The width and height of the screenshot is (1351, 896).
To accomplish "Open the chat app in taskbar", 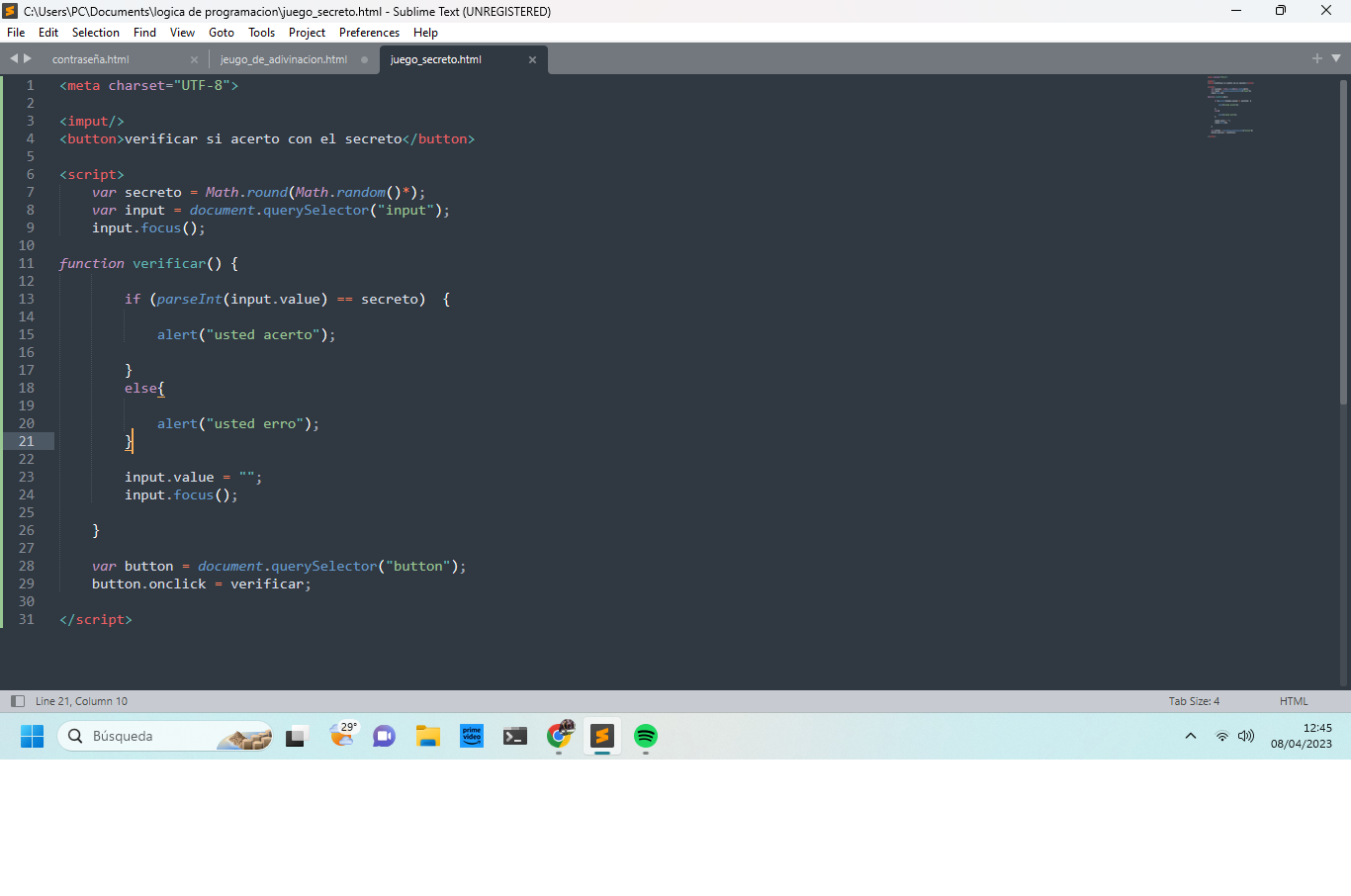I will pos(385,736).
